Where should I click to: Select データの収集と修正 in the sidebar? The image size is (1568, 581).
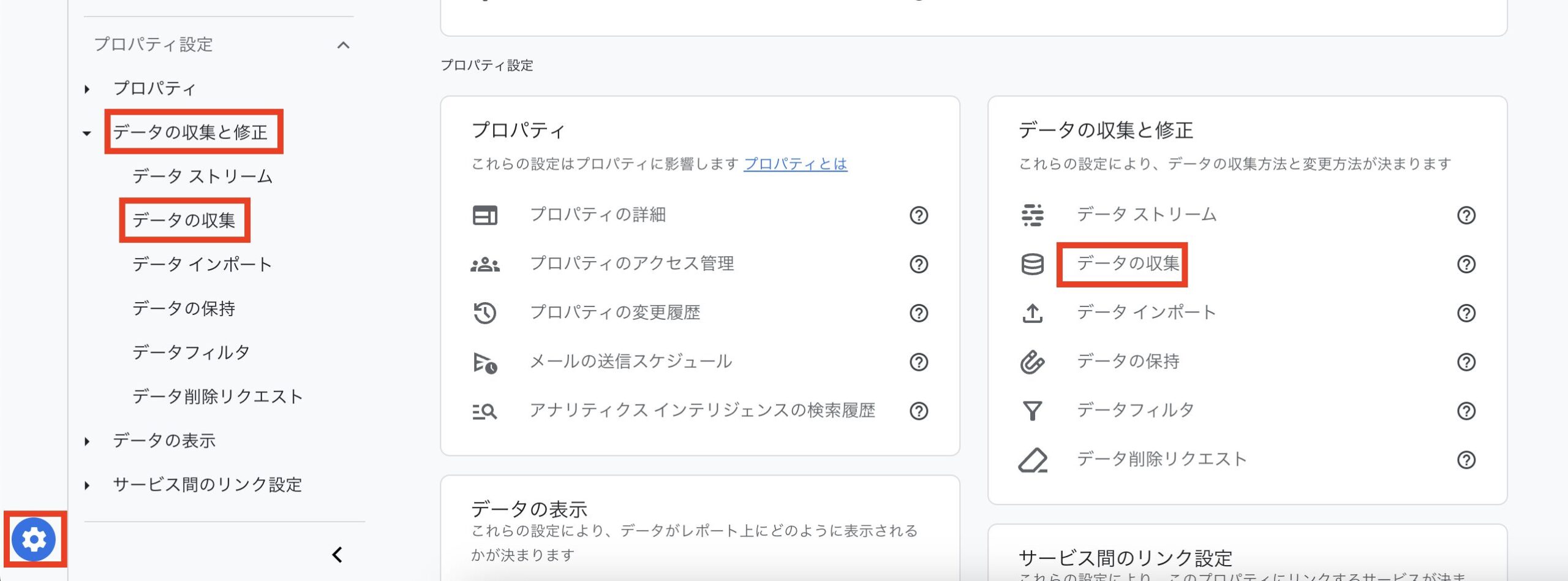[x=190, y=132]
